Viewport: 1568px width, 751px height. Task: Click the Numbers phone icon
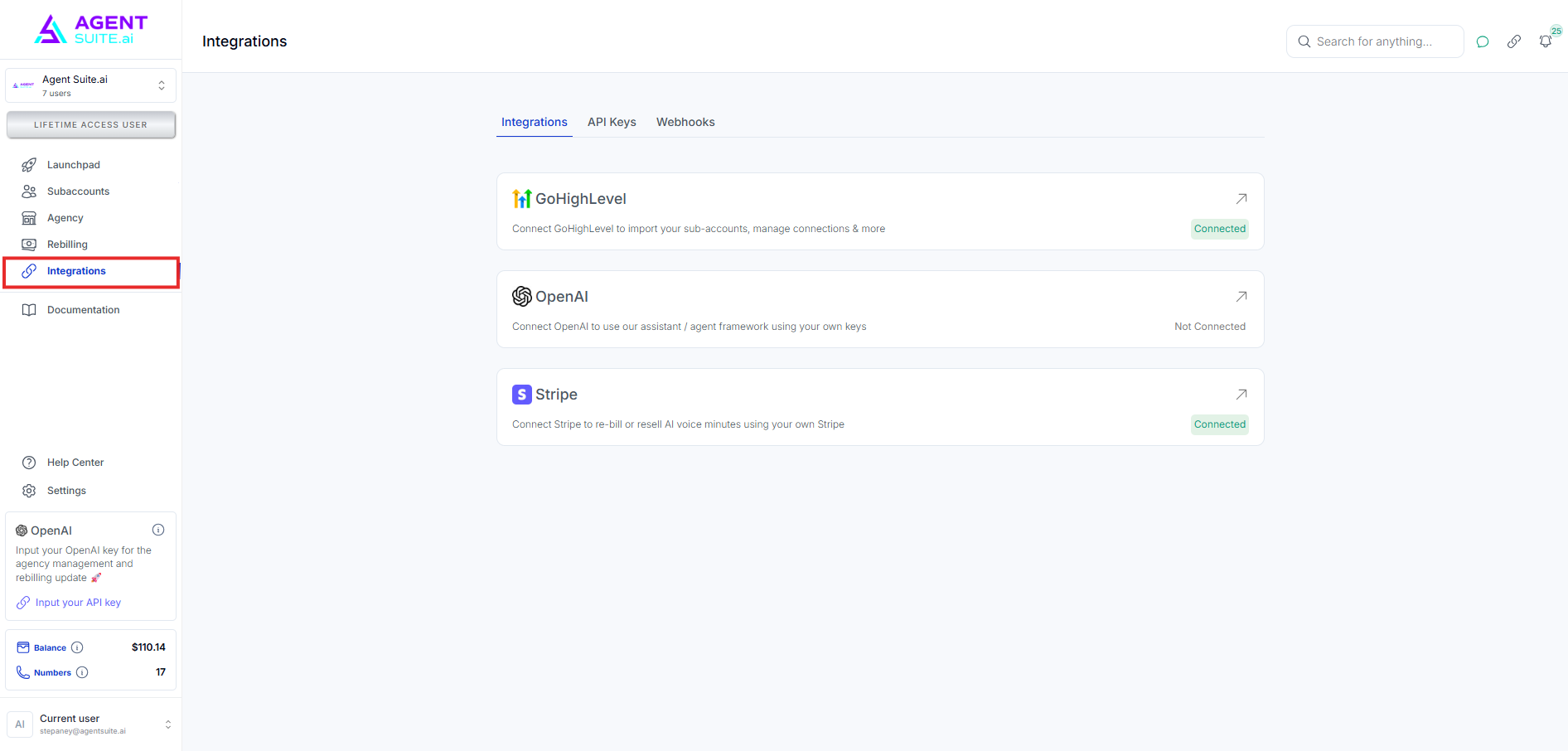point(23,672)
